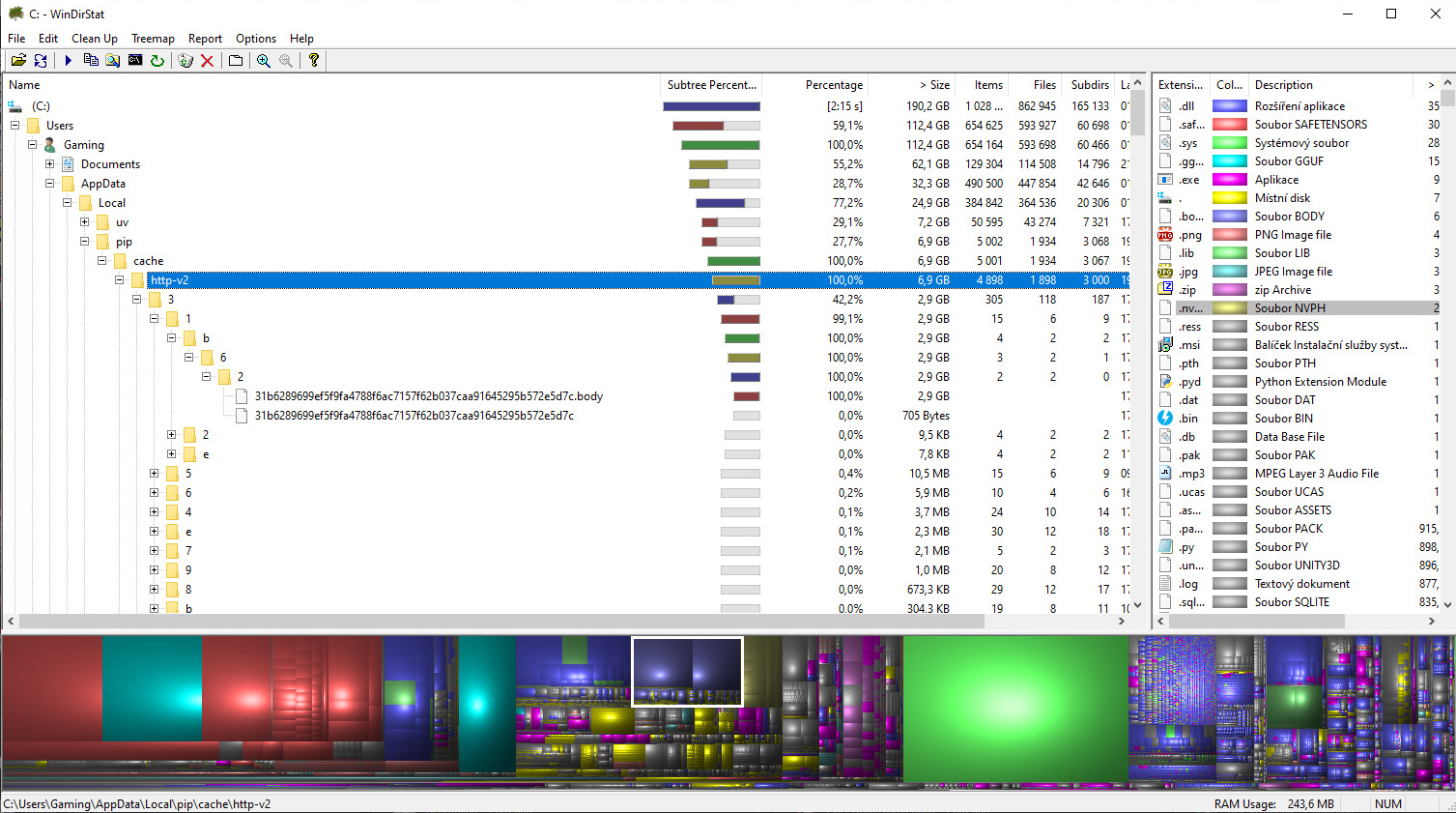Open the Edit menu
Image resolution: width=1456 pixels, height=813 pixels.
pos(48,39)
